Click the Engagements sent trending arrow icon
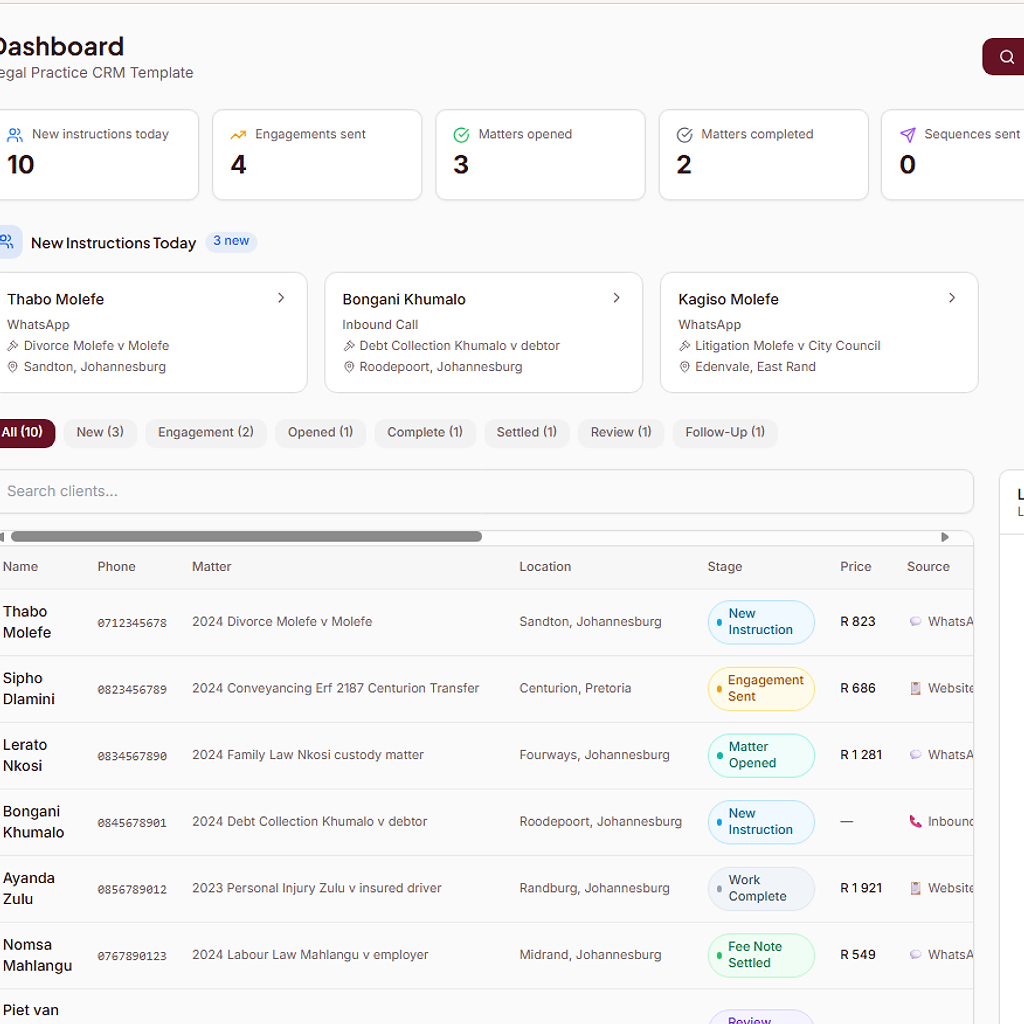 point(238,135)
